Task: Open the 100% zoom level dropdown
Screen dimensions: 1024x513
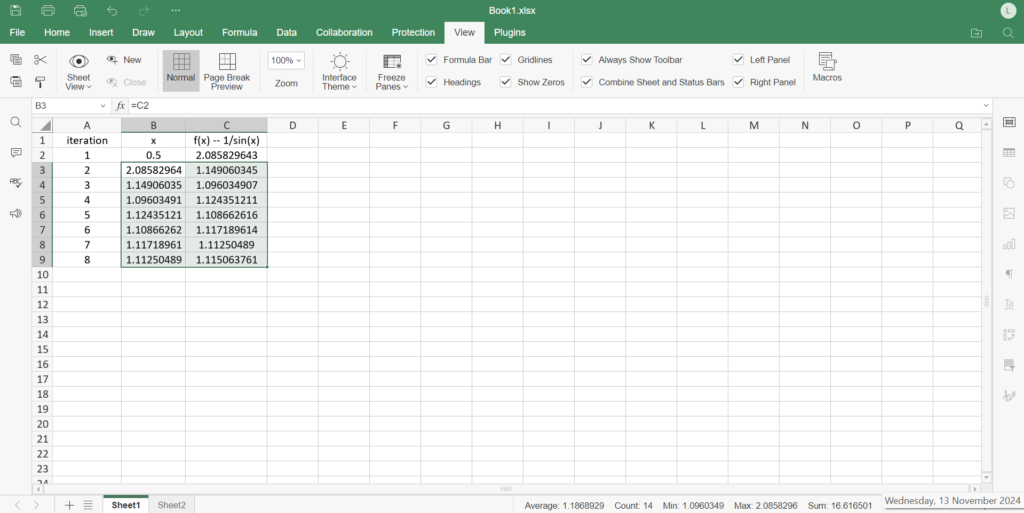Action: 286,60
